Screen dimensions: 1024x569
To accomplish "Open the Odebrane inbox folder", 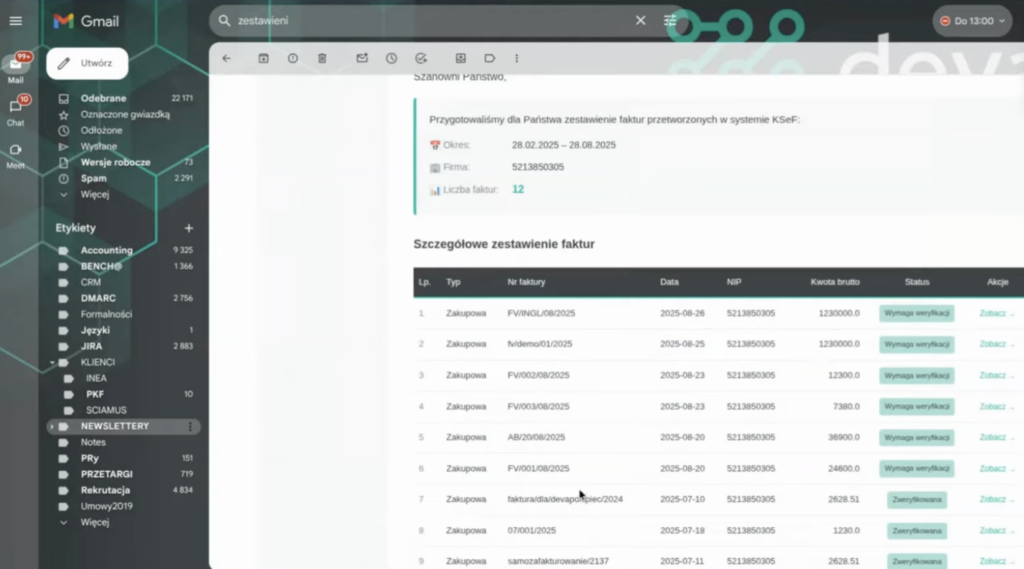I will [x=103, y=98].
